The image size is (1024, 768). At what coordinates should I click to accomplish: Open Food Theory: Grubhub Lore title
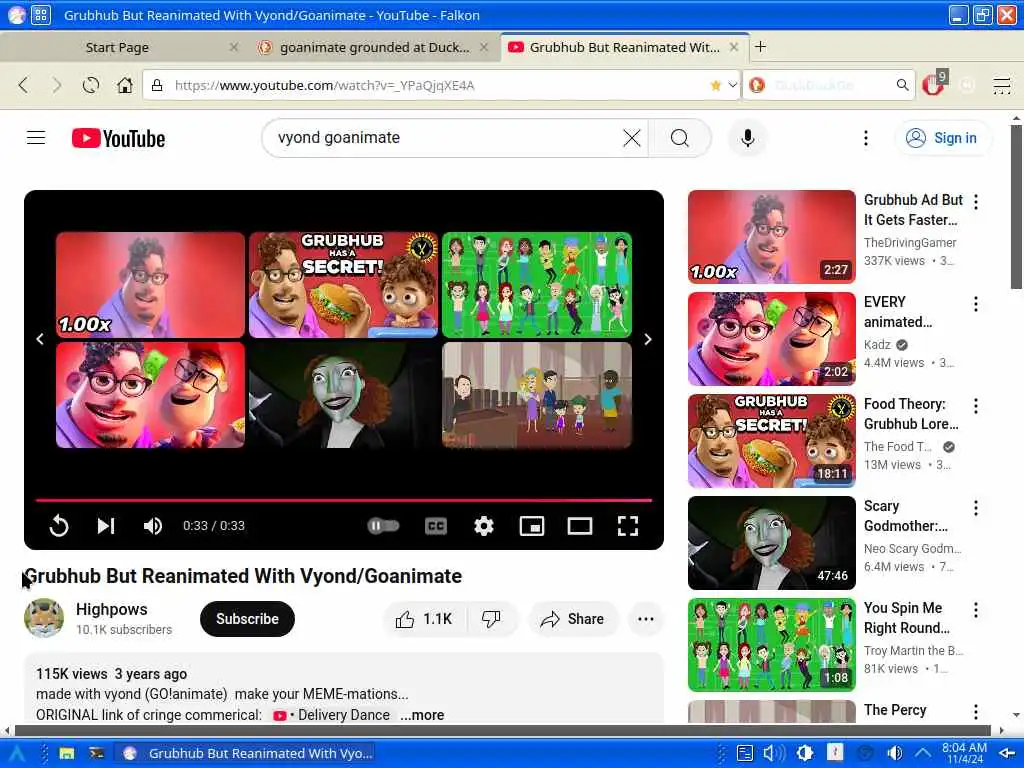coord(911,414)
